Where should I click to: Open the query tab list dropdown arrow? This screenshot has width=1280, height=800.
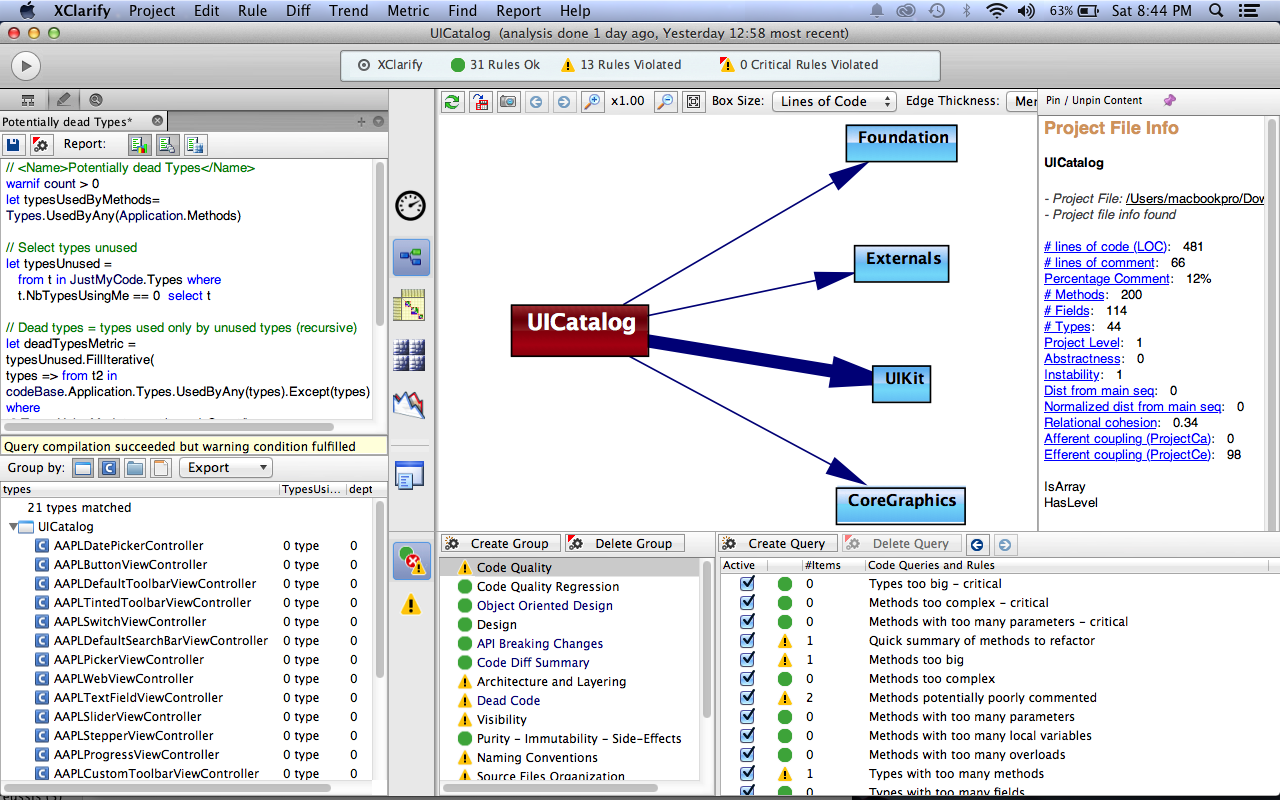pos(379,121)
